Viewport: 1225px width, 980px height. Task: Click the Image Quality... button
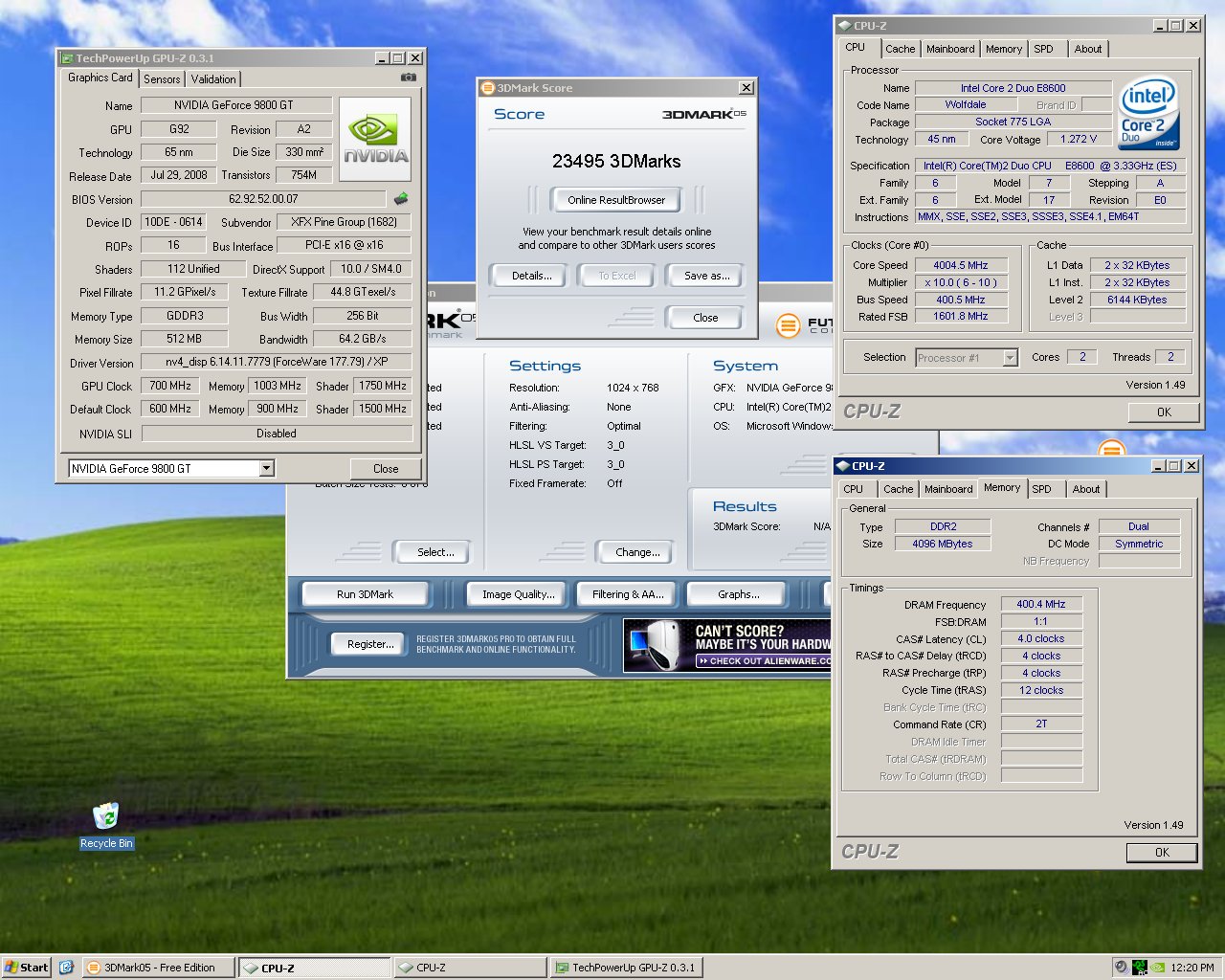[x=518, y=594]
